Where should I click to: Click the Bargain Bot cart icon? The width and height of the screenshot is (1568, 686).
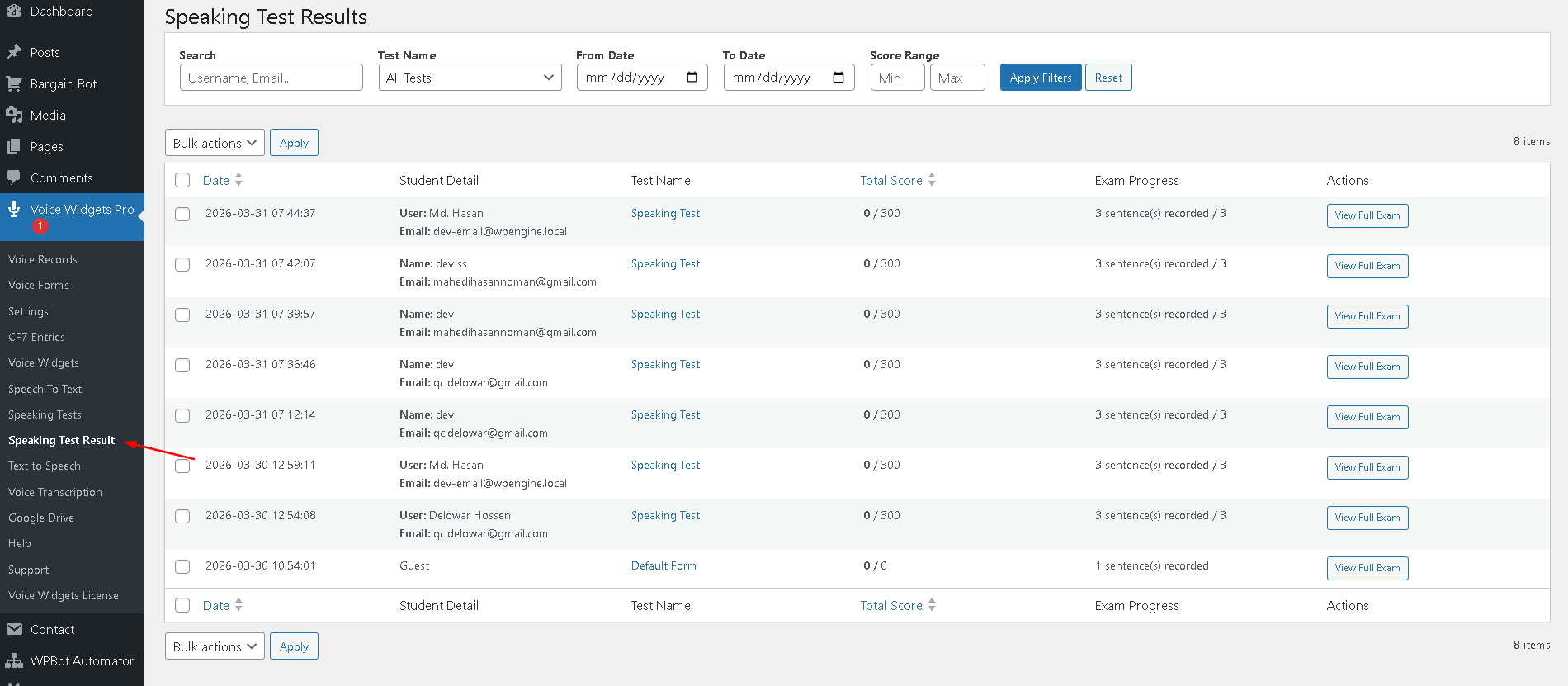(x=14, y=83)
